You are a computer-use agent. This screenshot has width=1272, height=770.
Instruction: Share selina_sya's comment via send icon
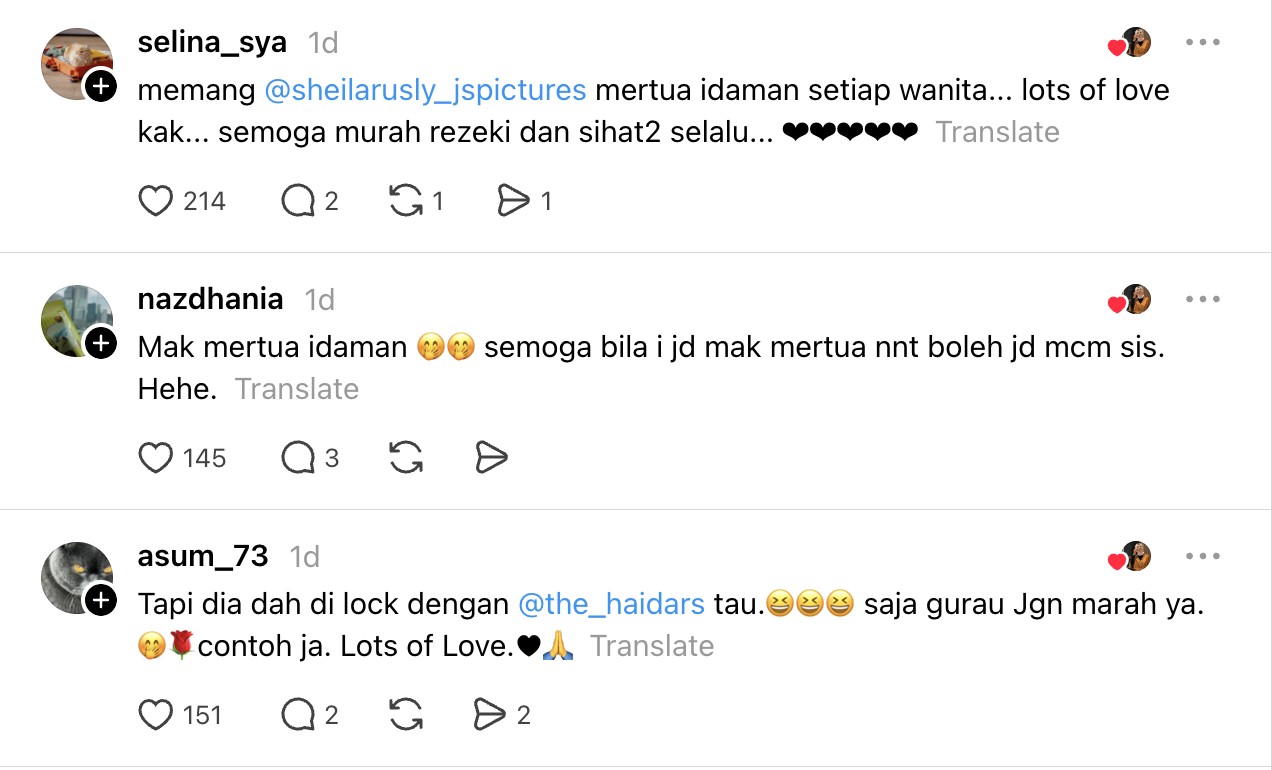pos(512,201)
